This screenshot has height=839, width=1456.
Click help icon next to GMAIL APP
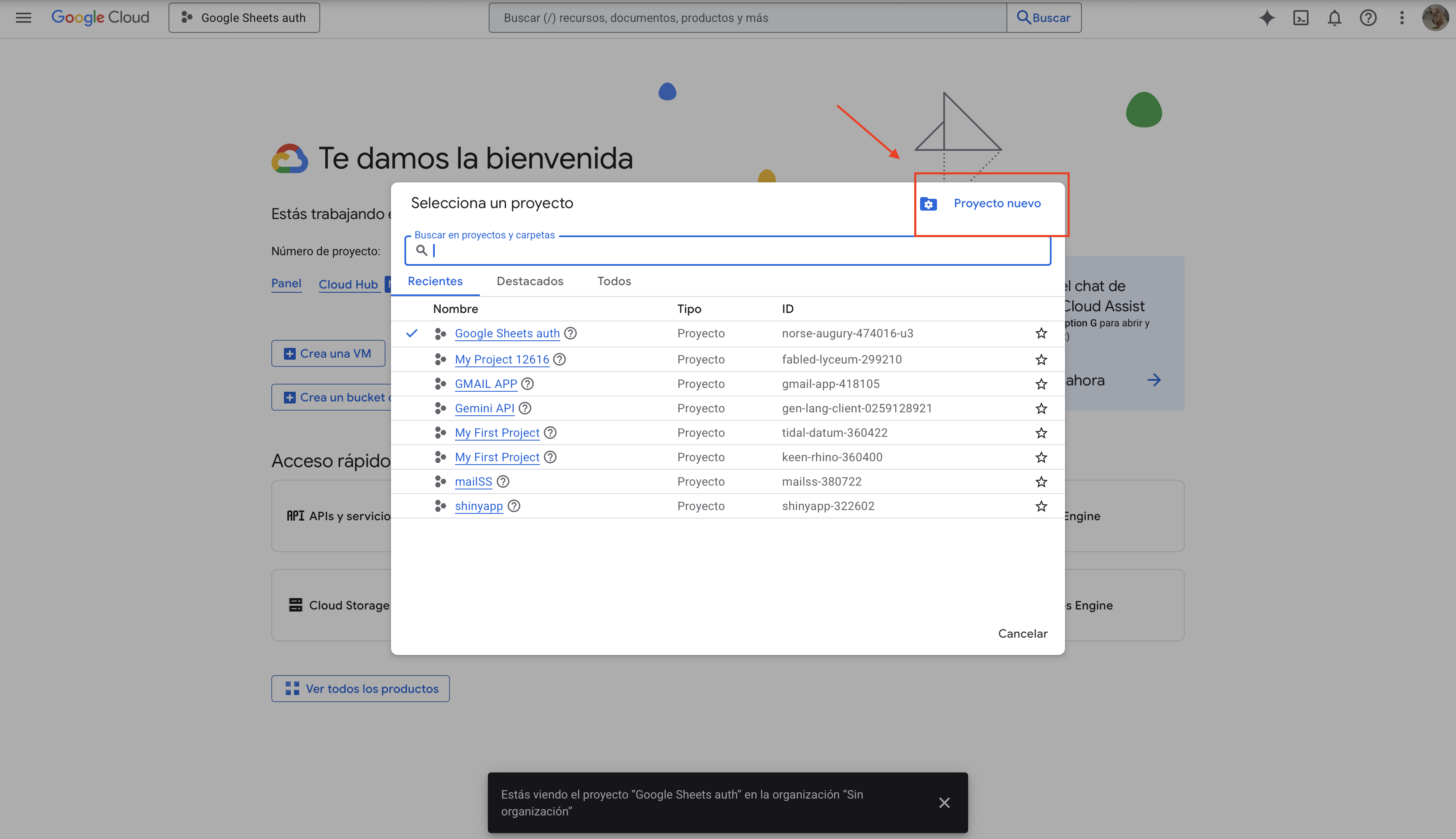[527, 384]
